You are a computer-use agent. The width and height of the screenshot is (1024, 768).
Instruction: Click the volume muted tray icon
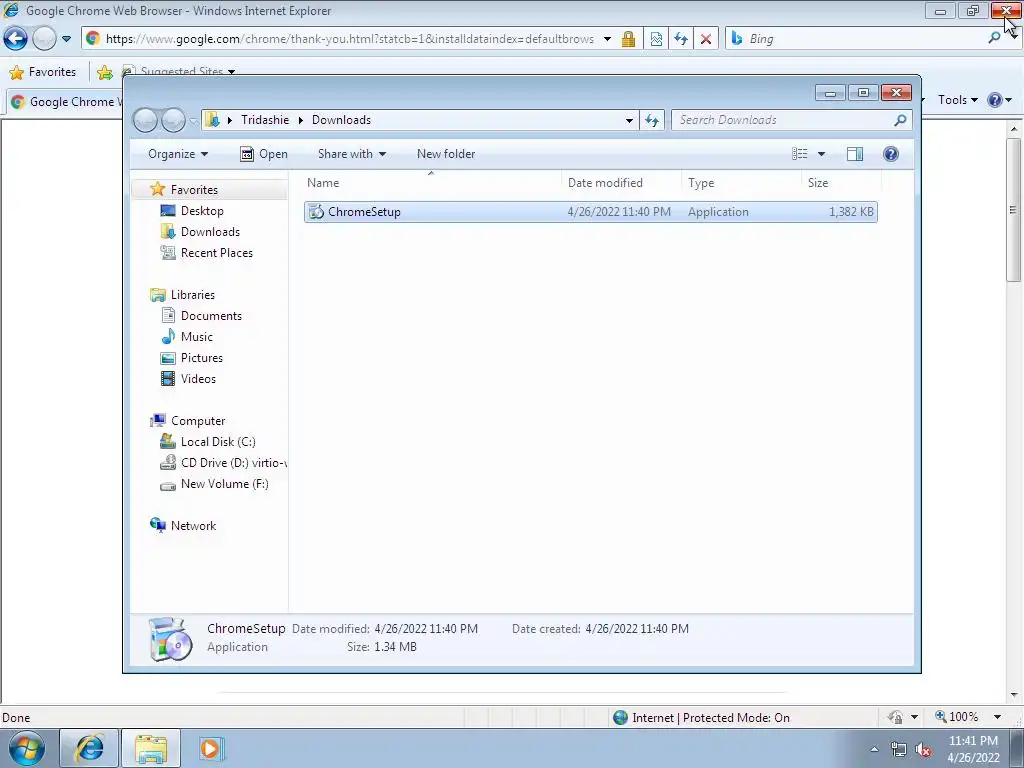click(x=923, y=749)
